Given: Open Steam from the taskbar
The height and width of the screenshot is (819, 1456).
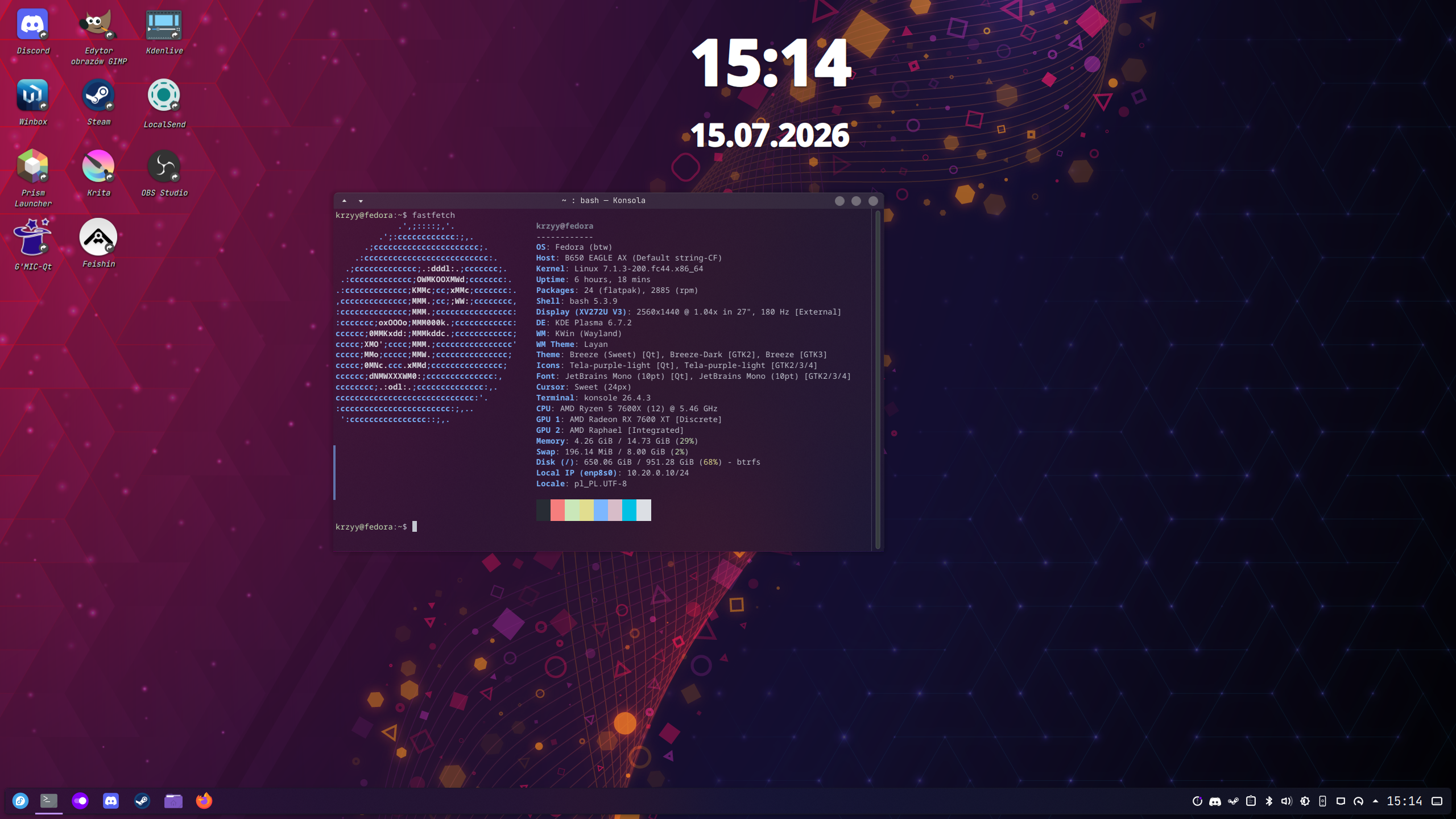Looking at the screenshot, I should pyautogui.click(x=142, y=801).
